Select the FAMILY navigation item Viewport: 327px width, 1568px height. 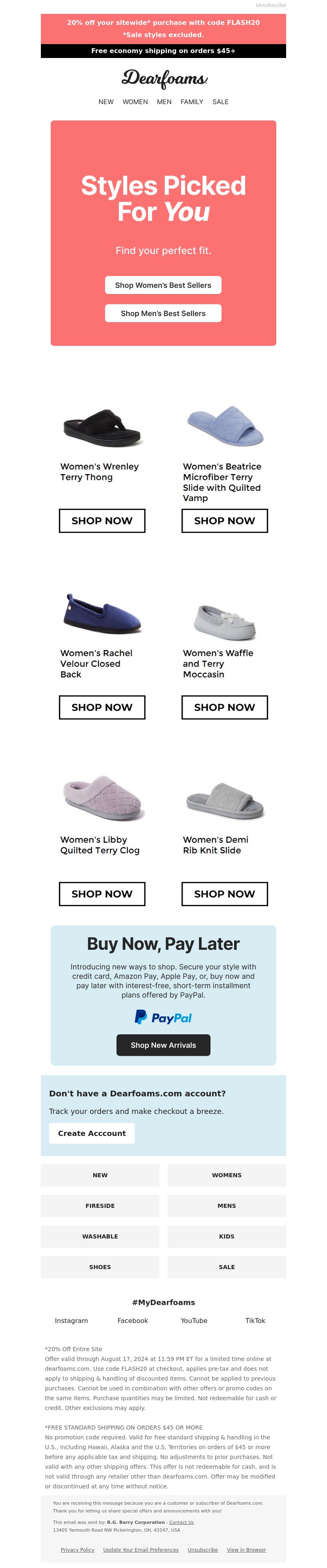coord(192,102)
